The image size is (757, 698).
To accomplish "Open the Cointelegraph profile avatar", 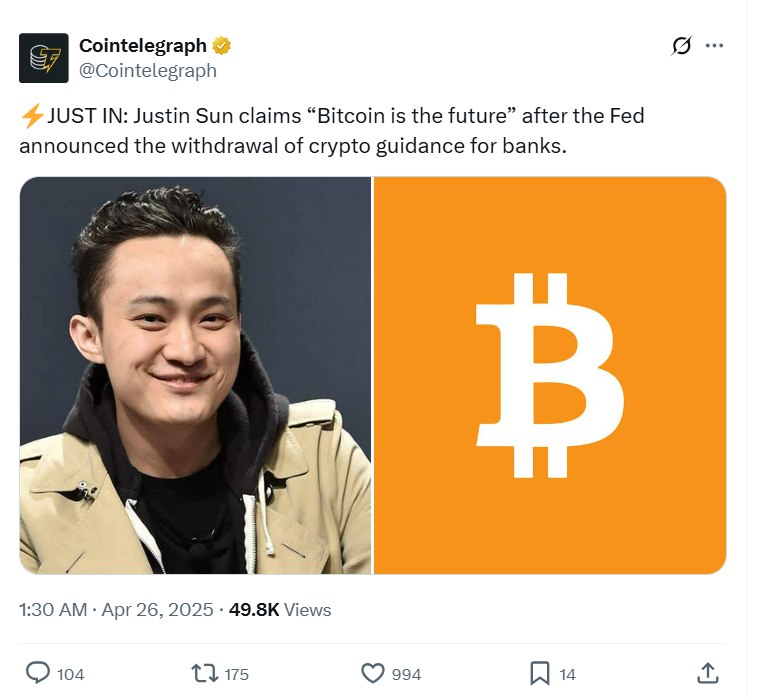I will [44, 58].
